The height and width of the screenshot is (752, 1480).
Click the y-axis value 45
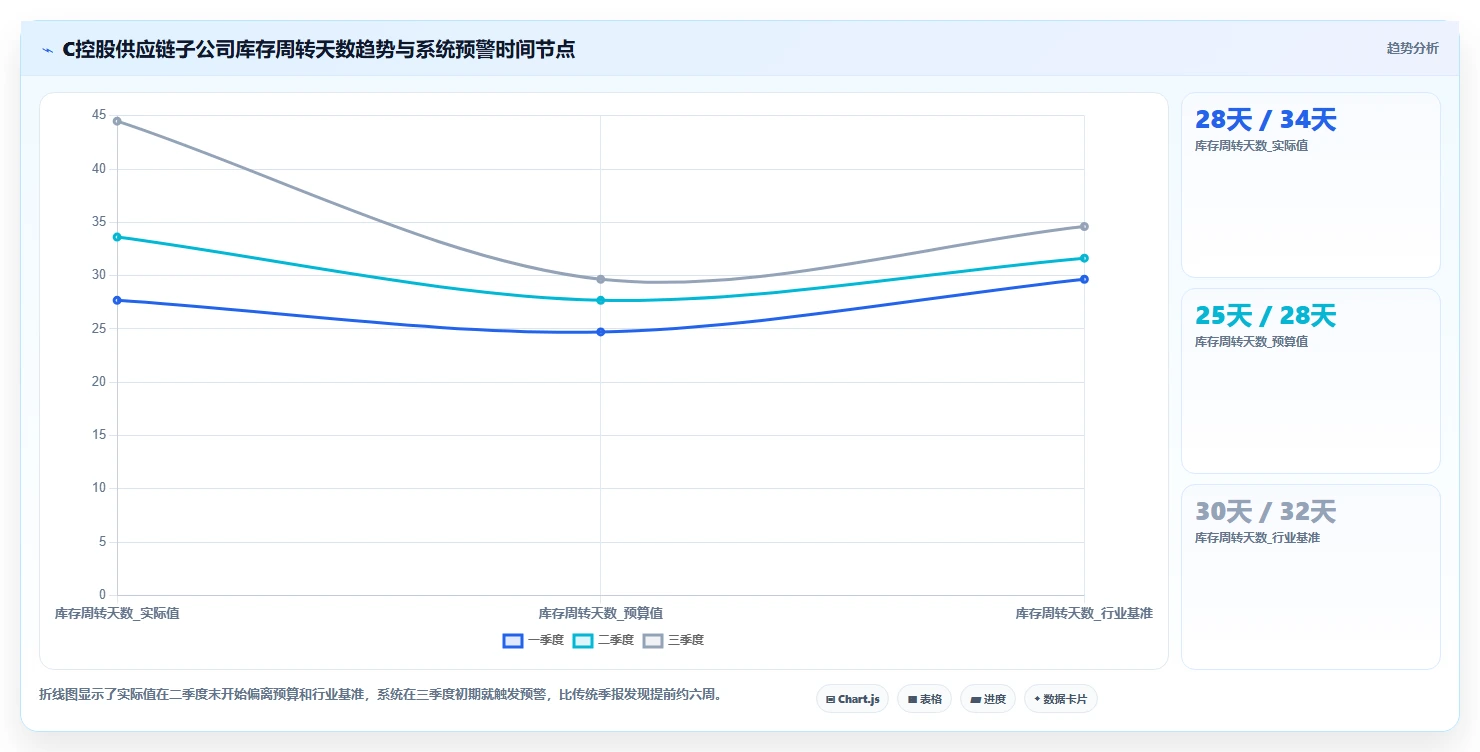point(99,115)
